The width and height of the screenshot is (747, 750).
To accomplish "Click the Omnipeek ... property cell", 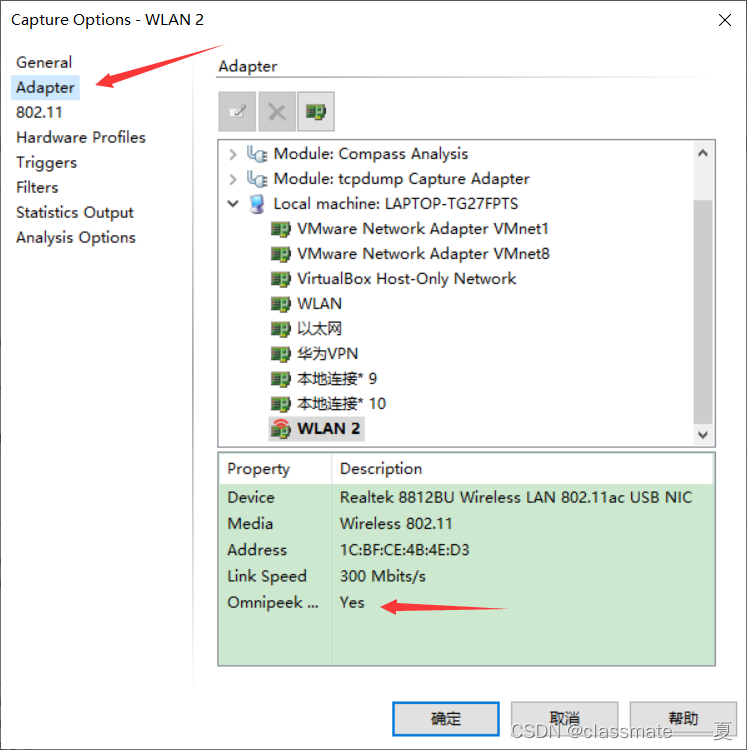I will pyautogui.click(x=273, y=603).
